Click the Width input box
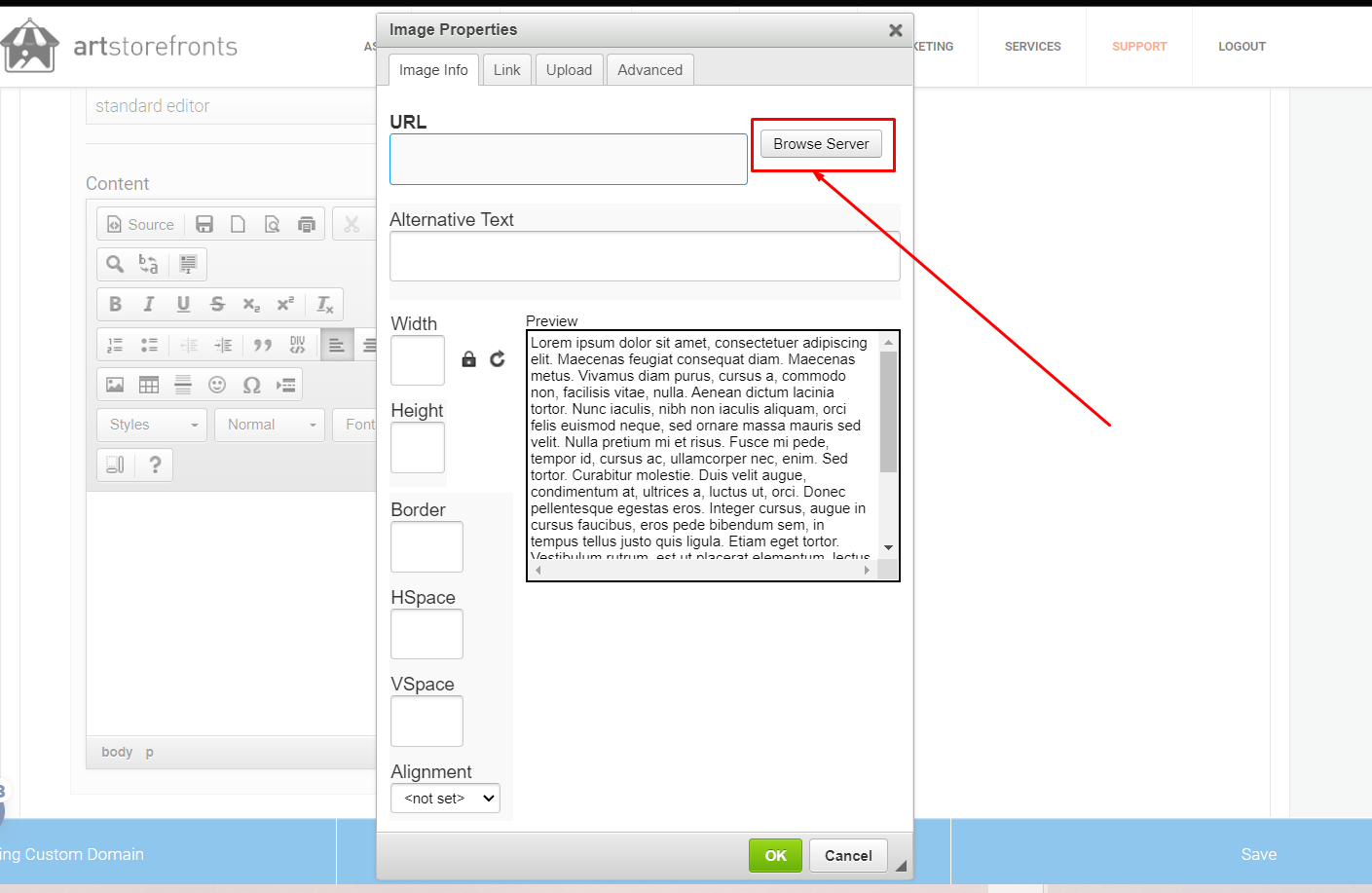This screenshot has width=1372, height=893. [418, 360]
